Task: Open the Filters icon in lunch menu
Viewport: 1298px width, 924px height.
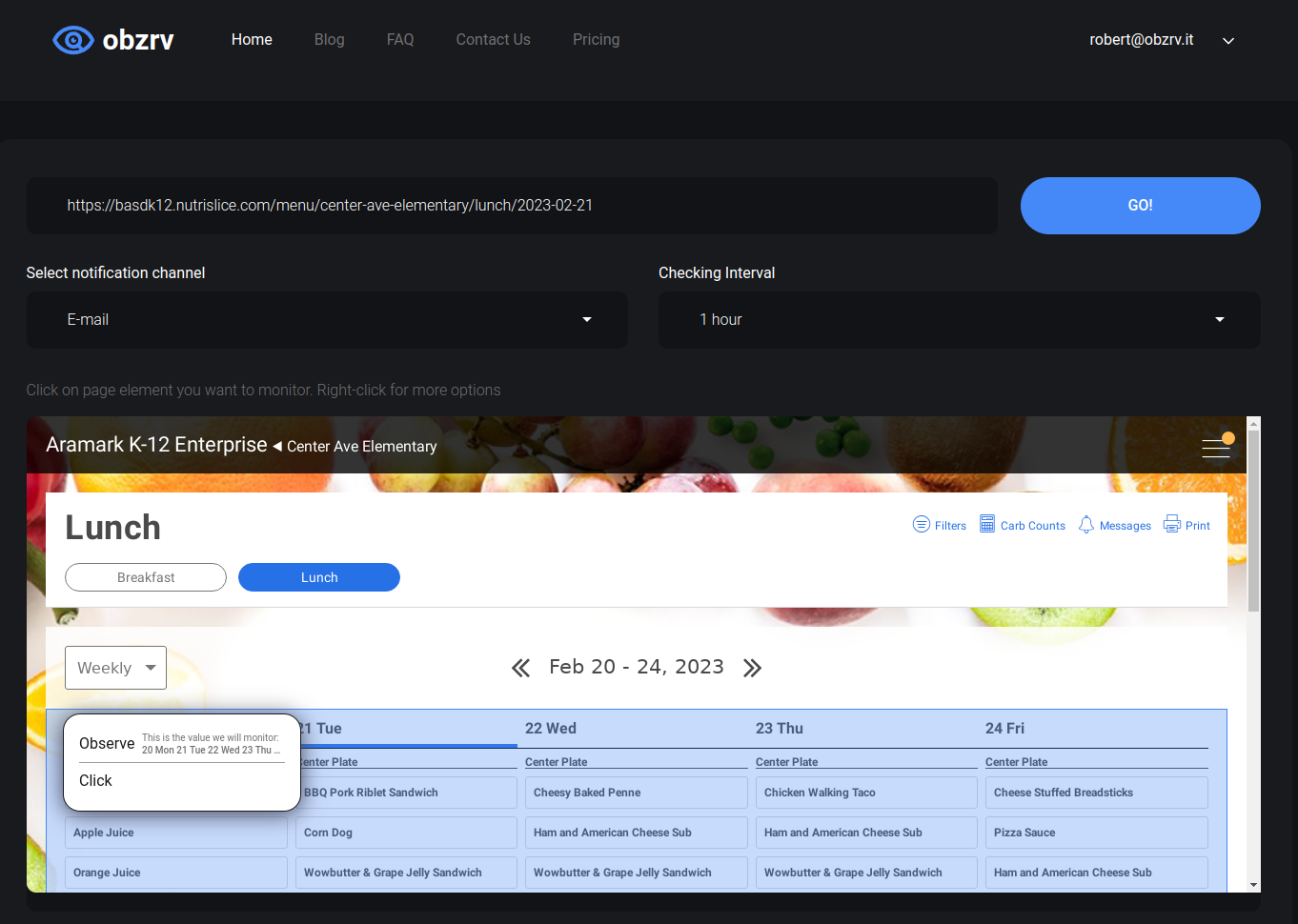Action: [921, 525]
